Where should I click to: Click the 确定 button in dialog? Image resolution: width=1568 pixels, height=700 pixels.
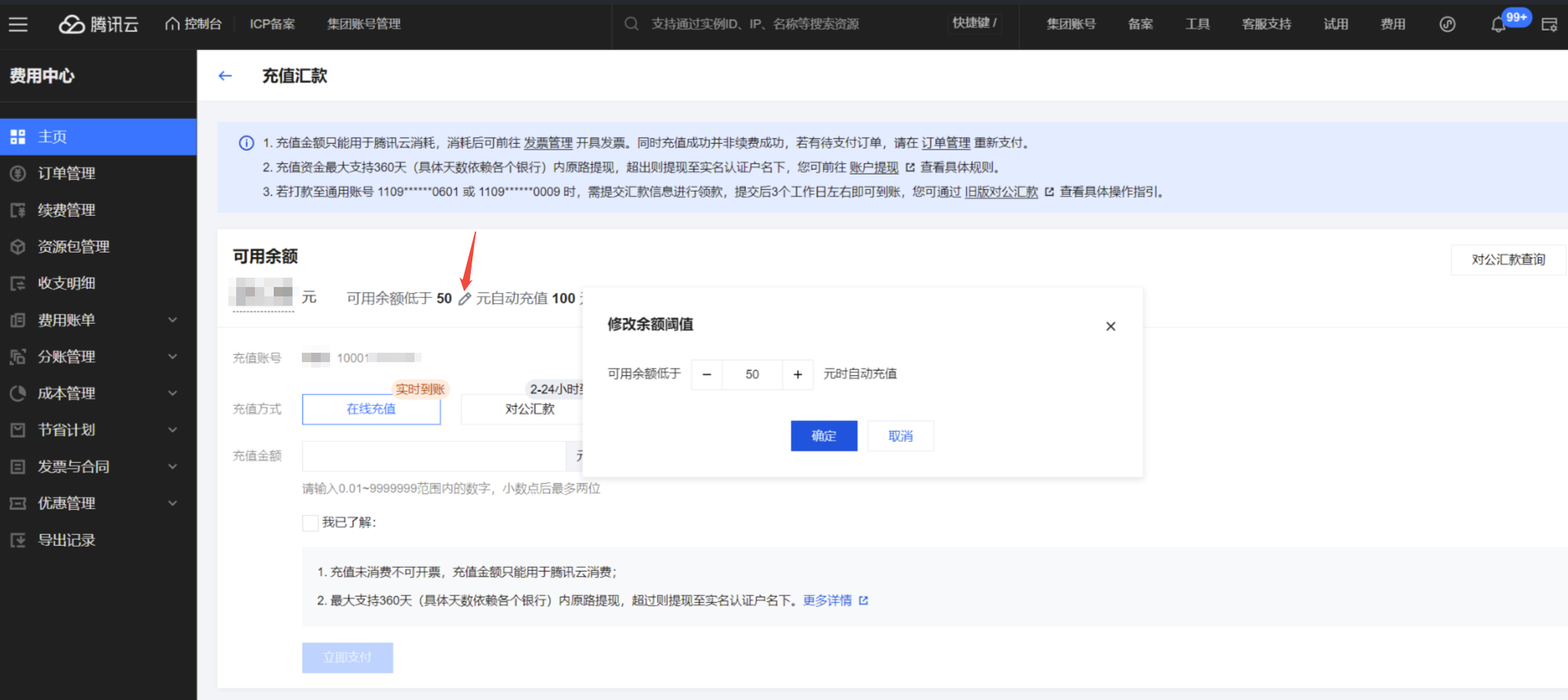(x=823, y=436)
